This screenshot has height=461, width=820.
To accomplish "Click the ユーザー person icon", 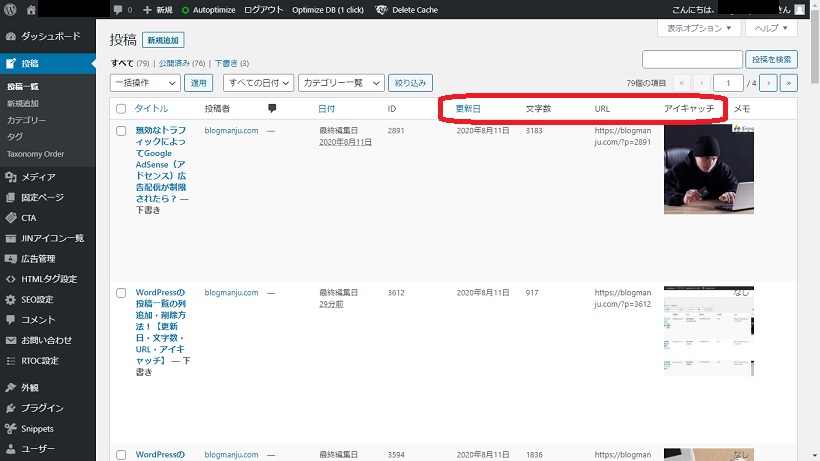I will pos(10,449).
